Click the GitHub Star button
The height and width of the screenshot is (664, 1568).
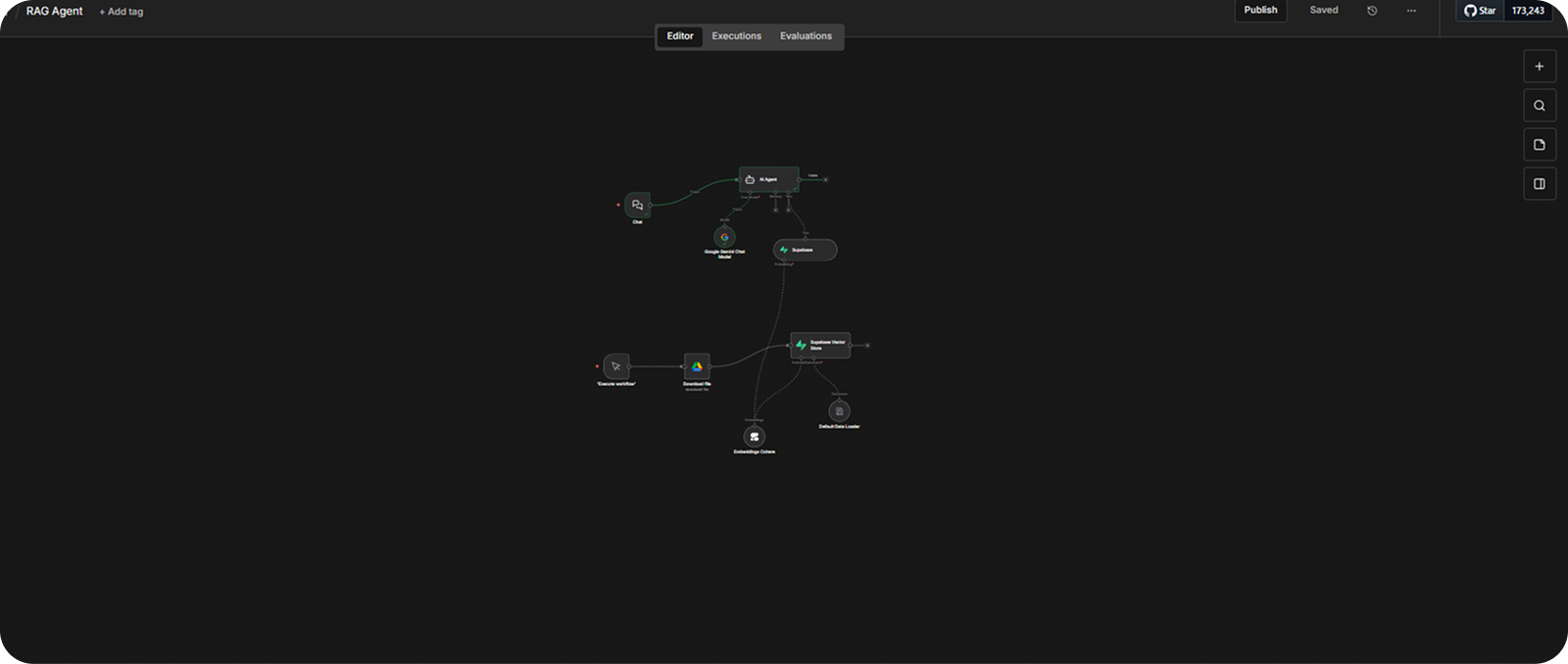click(x=1480, y=11)
